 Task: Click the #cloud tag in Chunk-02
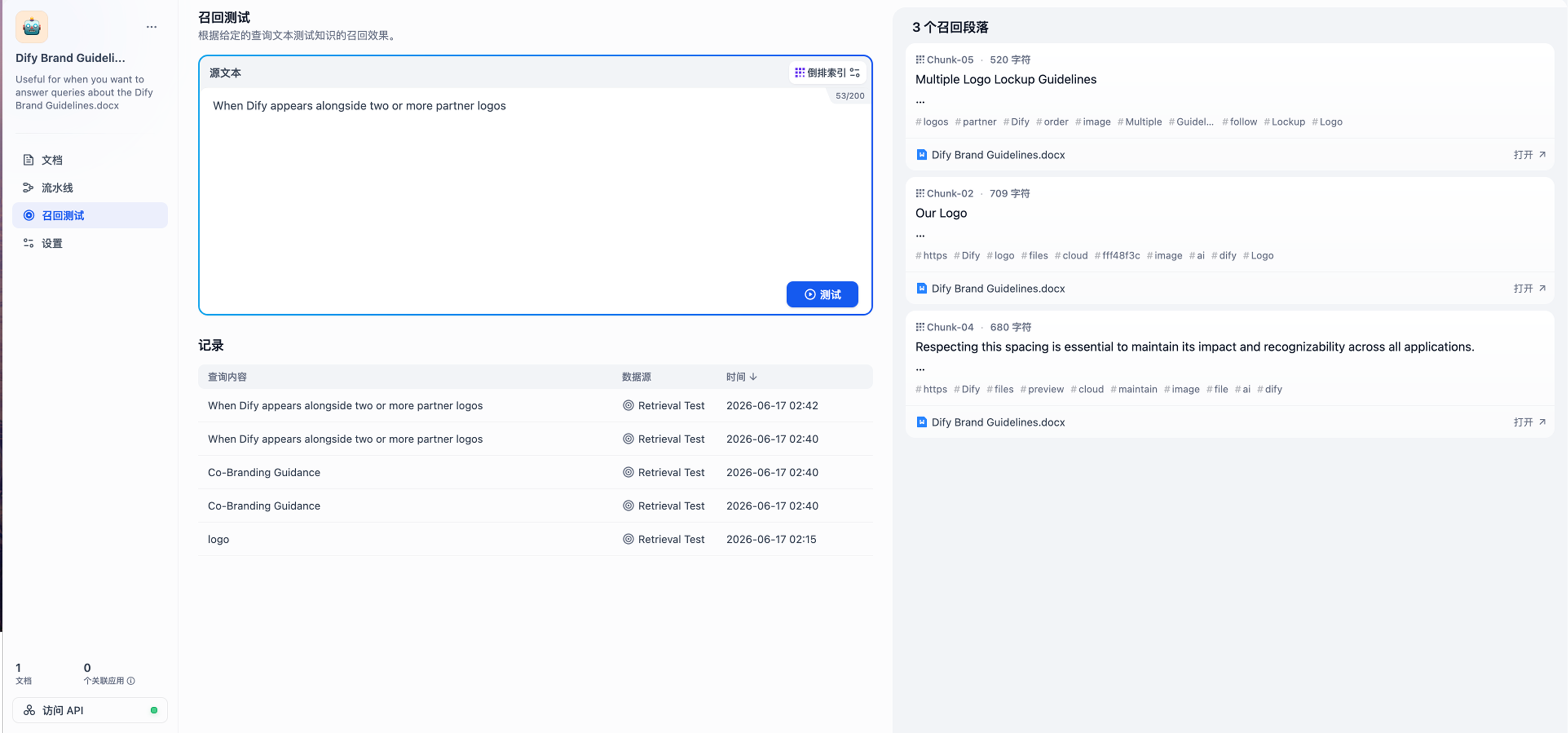(1071, 256)
